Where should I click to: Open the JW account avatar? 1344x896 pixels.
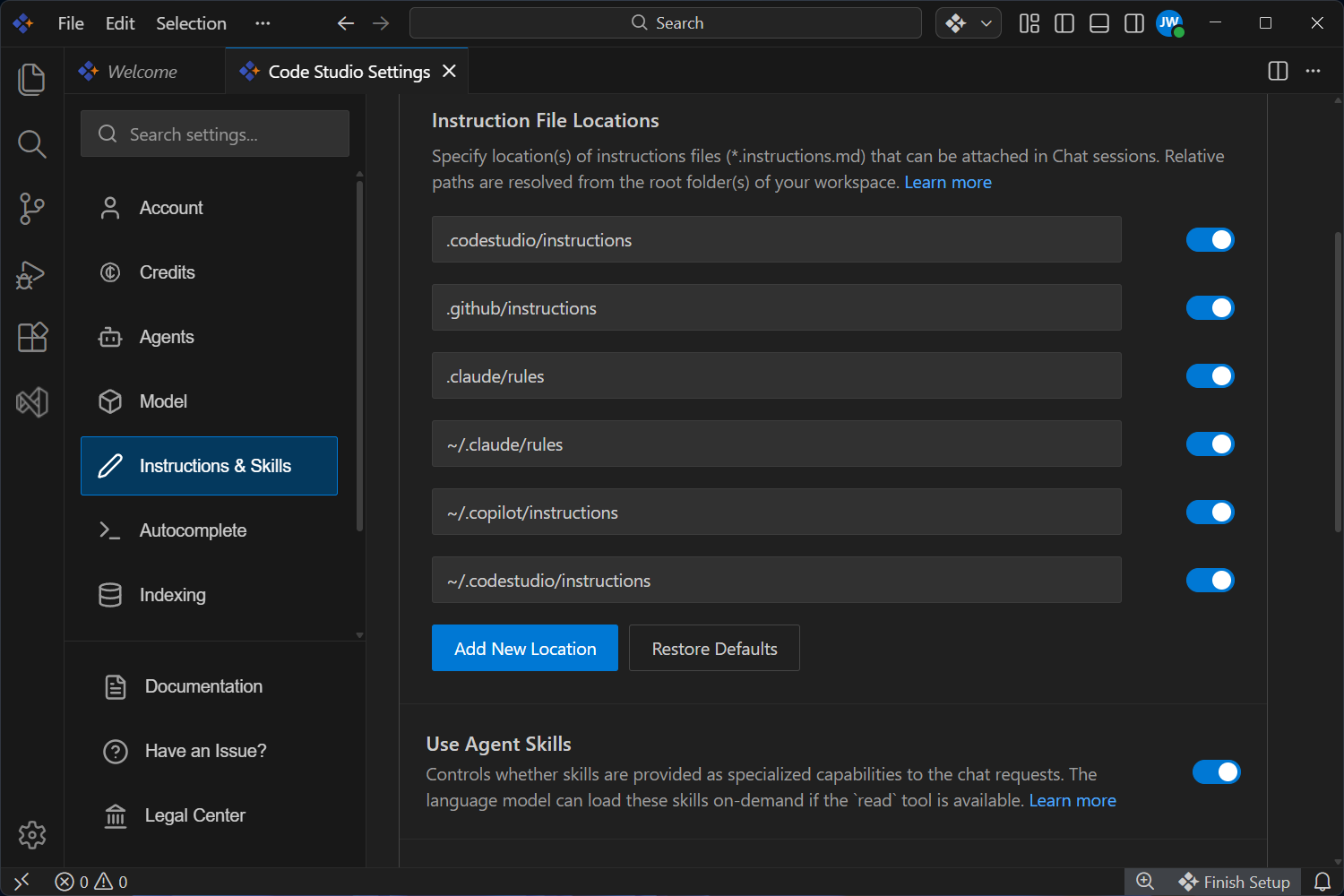pyautogui.click(x=1169, y=23)
